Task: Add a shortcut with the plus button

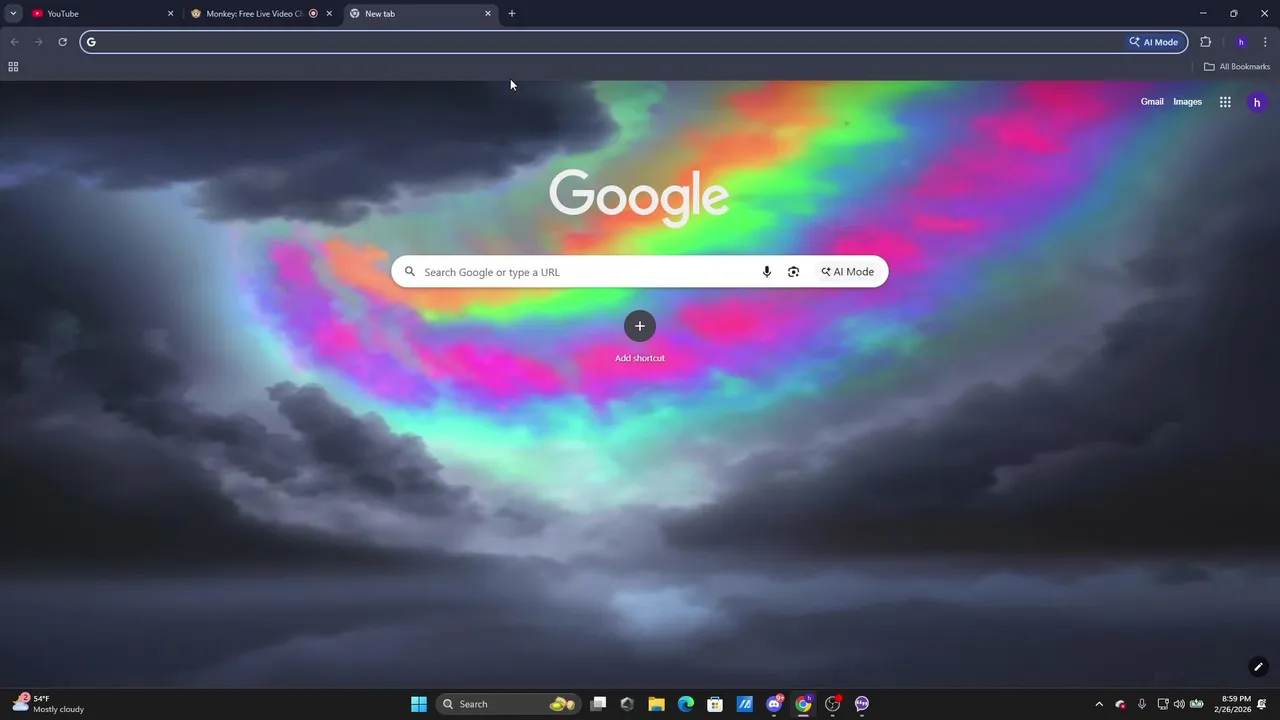Action: (x=640, y=326)
